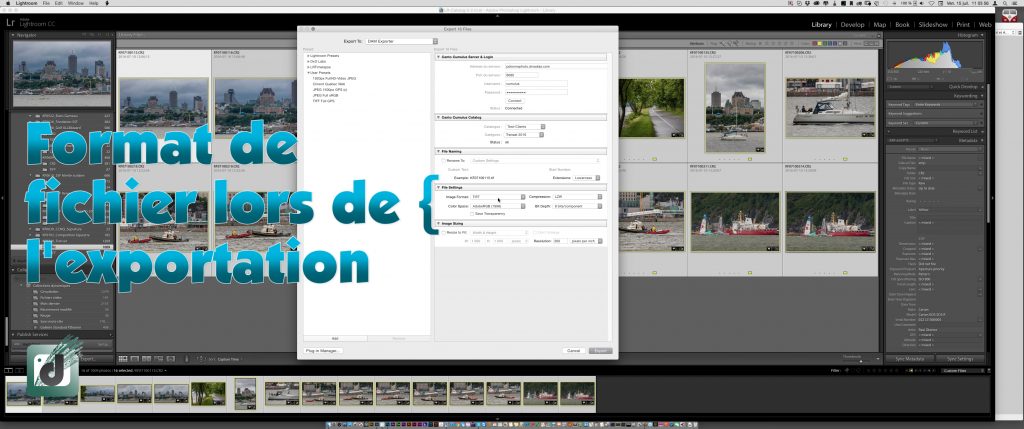
Task: Open the Edit menu
Action: [x=59, y=3]
